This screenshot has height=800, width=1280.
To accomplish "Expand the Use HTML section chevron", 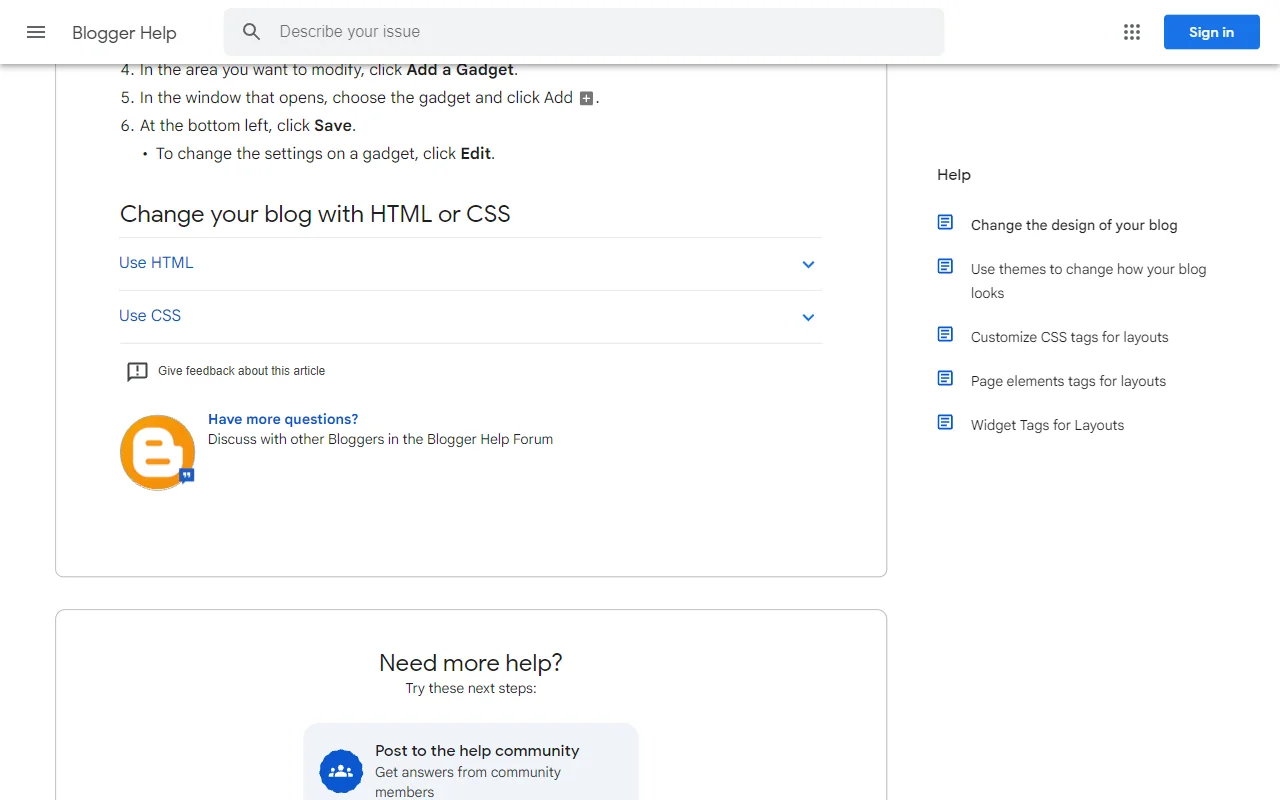I will [x=808, y=264].
